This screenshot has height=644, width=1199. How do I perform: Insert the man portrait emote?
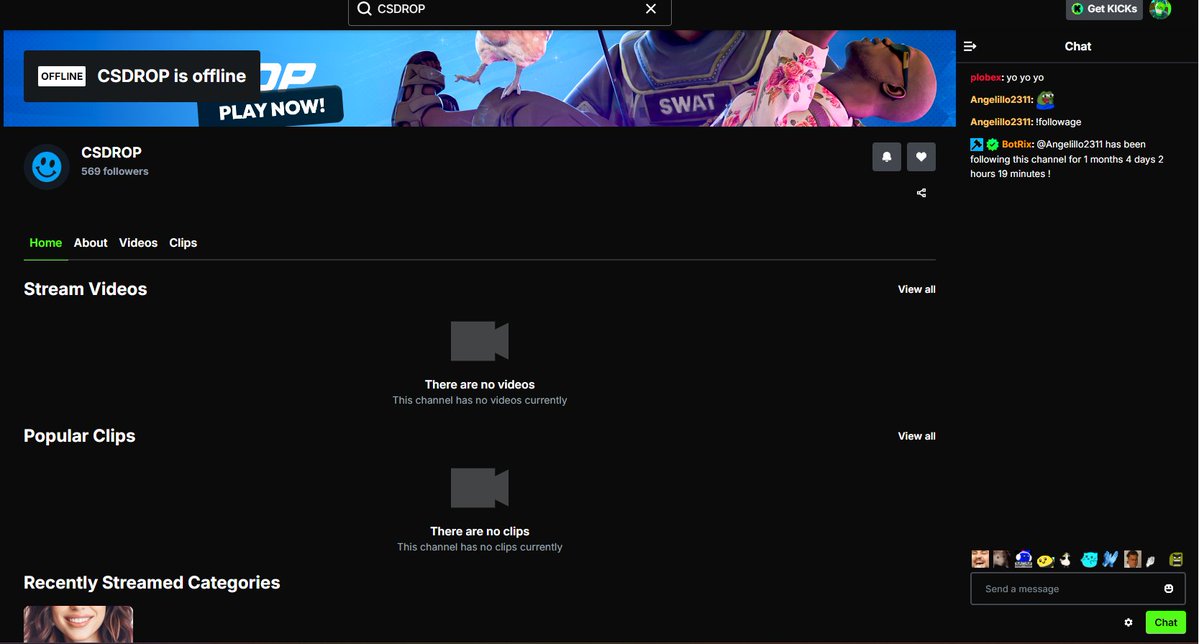pyautogui.click(x=1132, y=559)
